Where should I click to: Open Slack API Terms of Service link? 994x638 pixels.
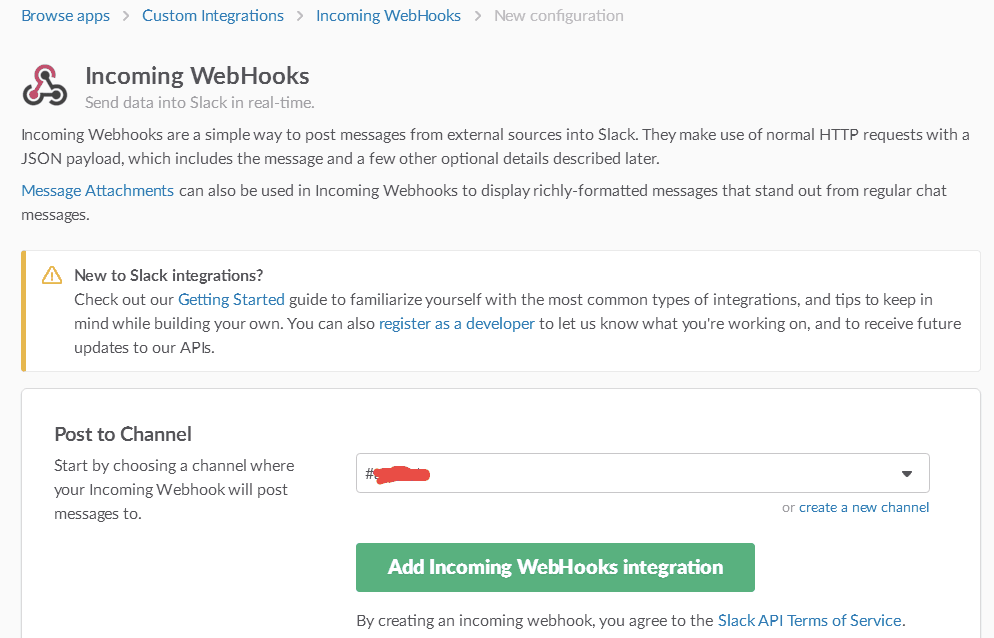click(810, 620)
